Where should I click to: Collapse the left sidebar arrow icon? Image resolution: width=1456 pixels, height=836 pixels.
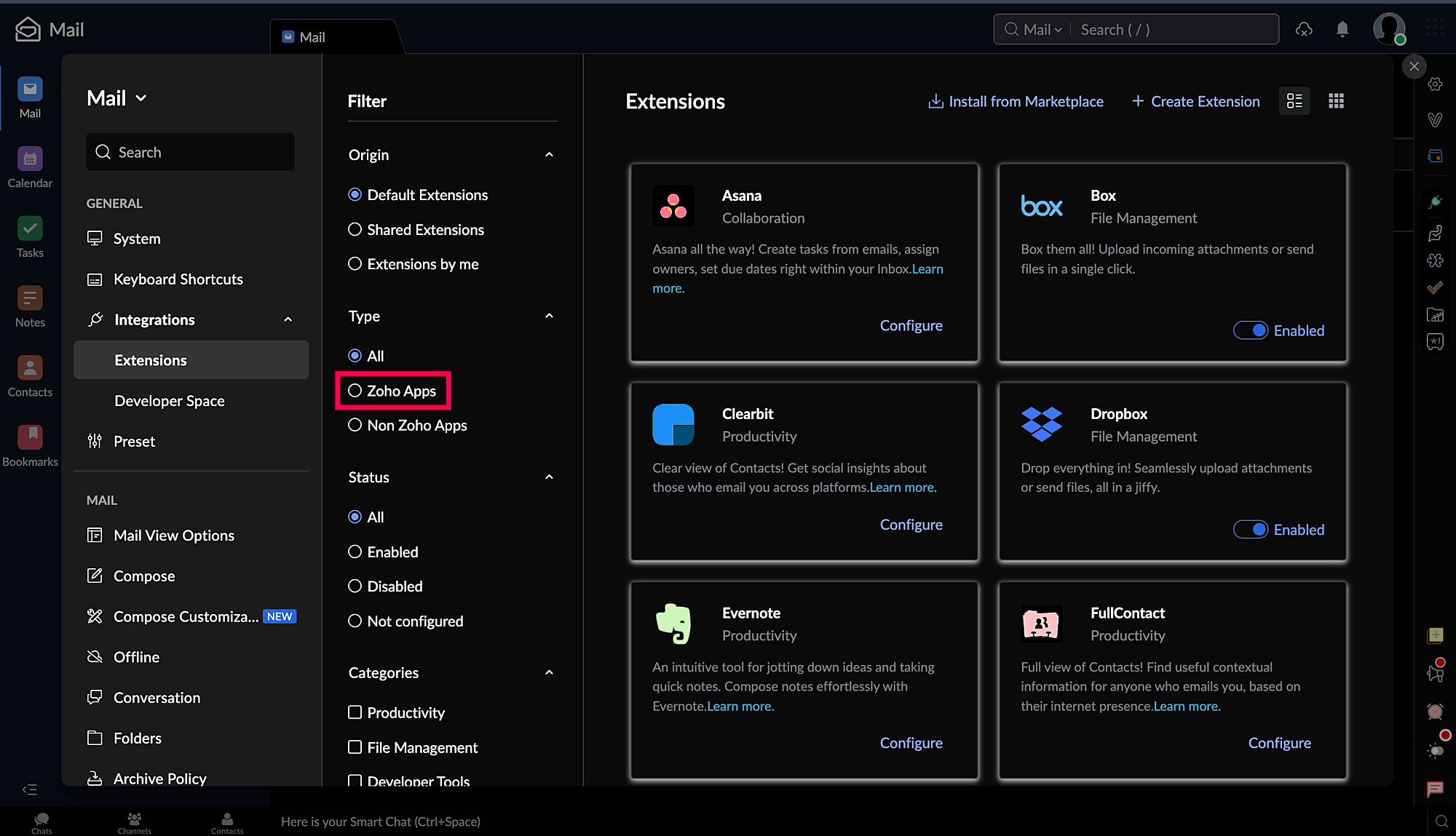30,789
